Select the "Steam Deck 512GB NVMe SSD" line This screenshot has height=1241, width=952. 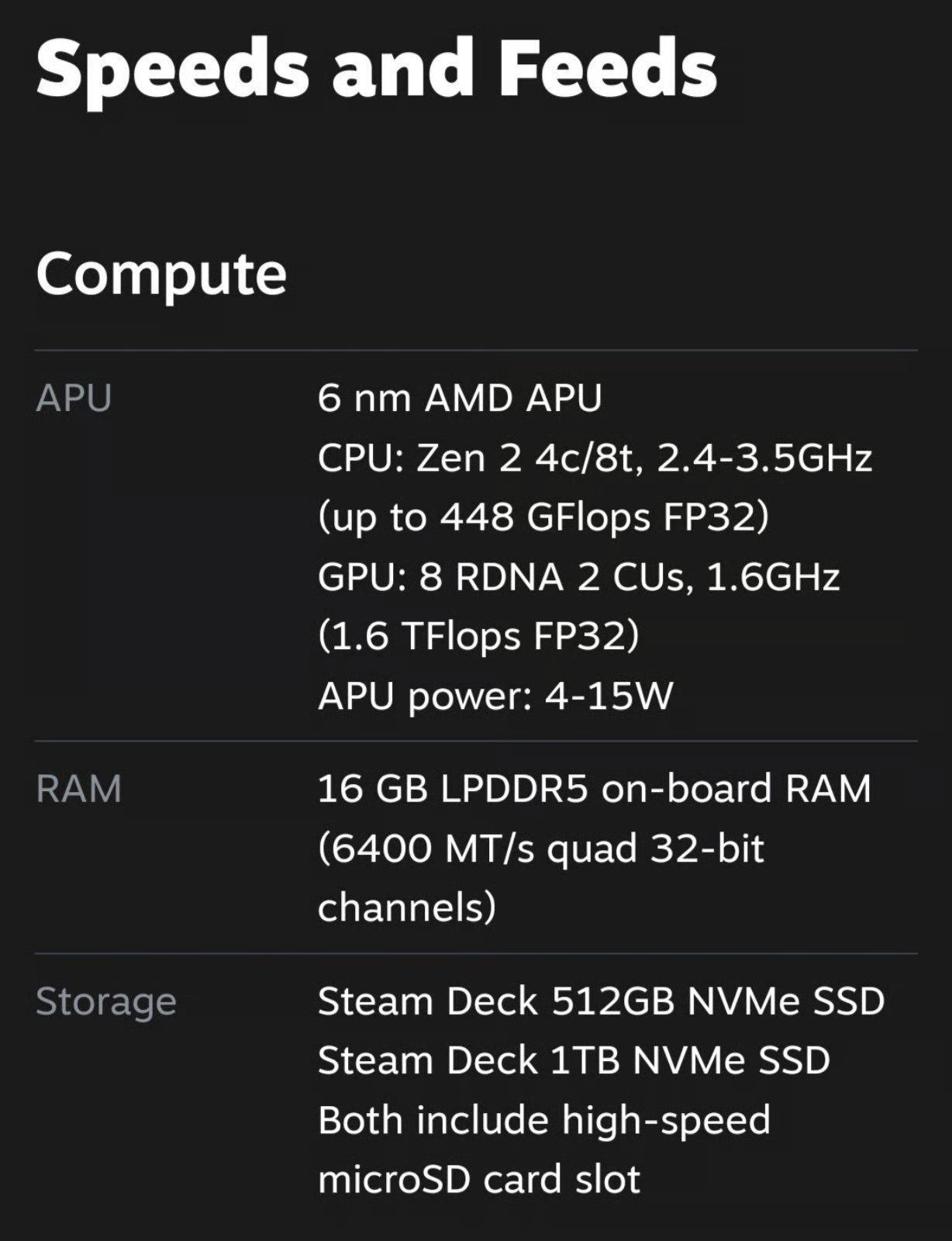[602, 1001]
